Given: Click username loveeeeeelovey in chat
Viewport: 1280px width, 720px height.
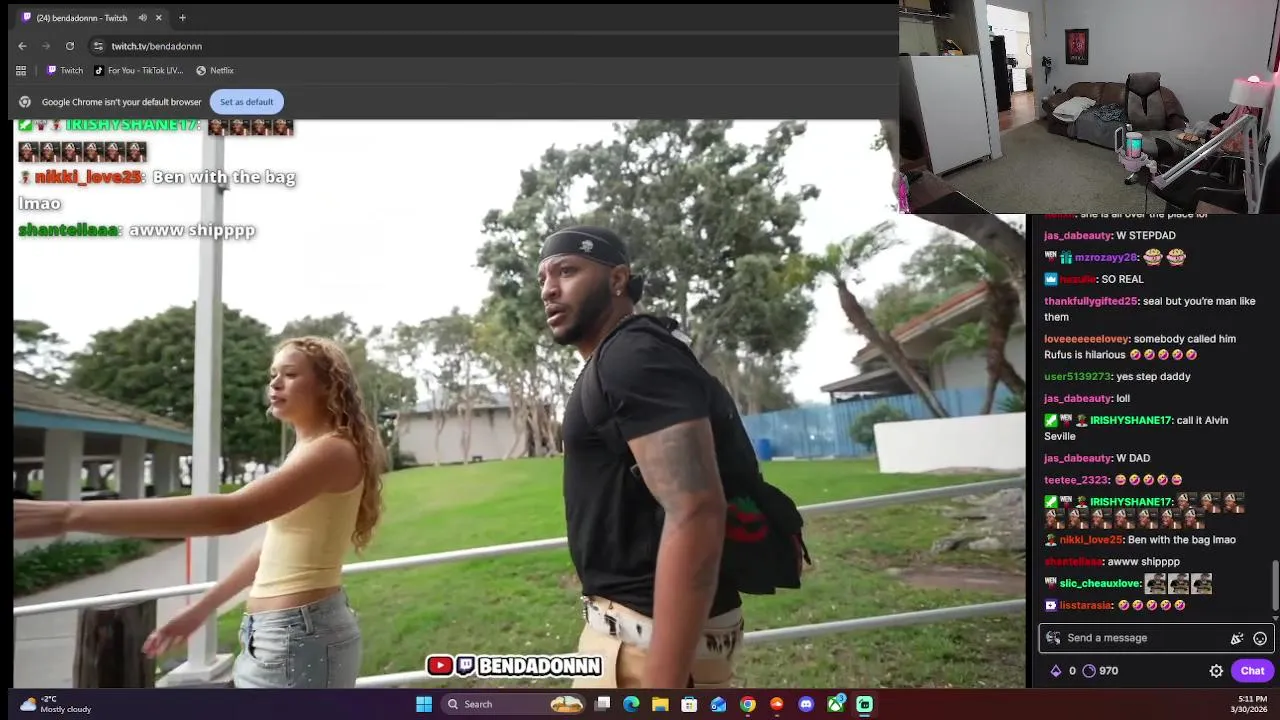Looking at the screenshot, I should 1086,339.
